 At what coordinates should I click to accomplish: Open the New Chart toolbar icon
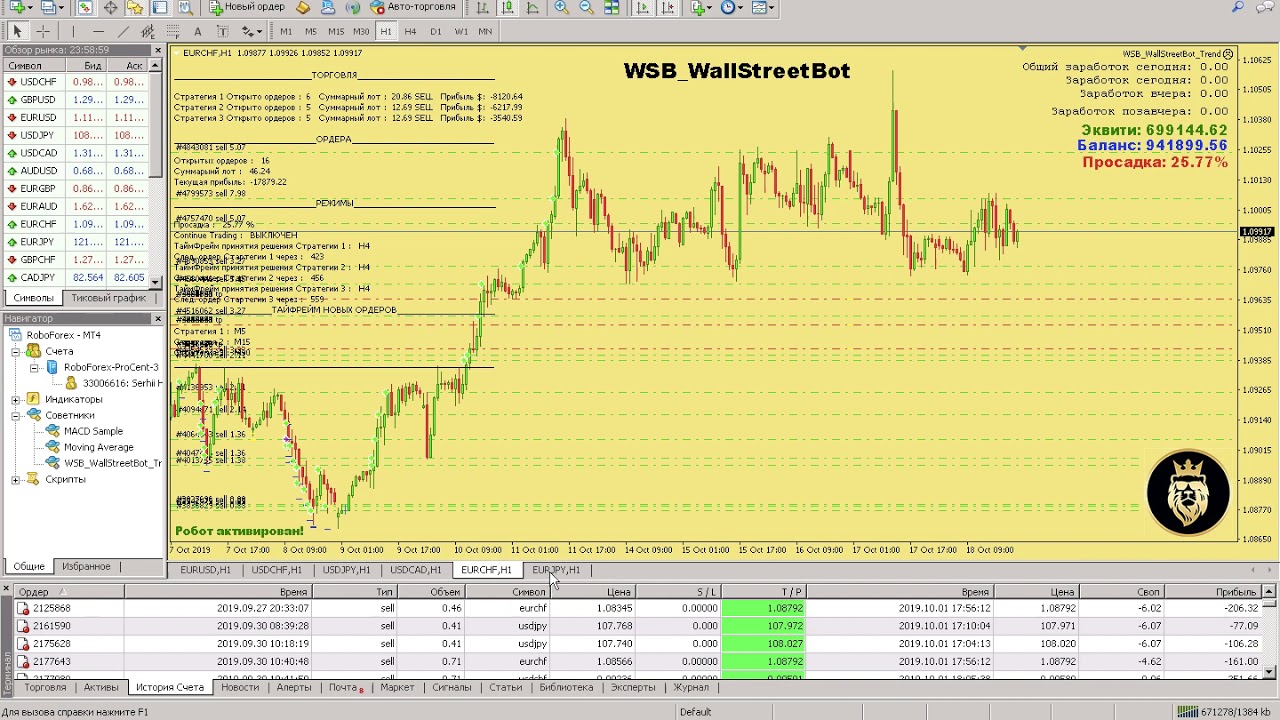coord(15,7)
